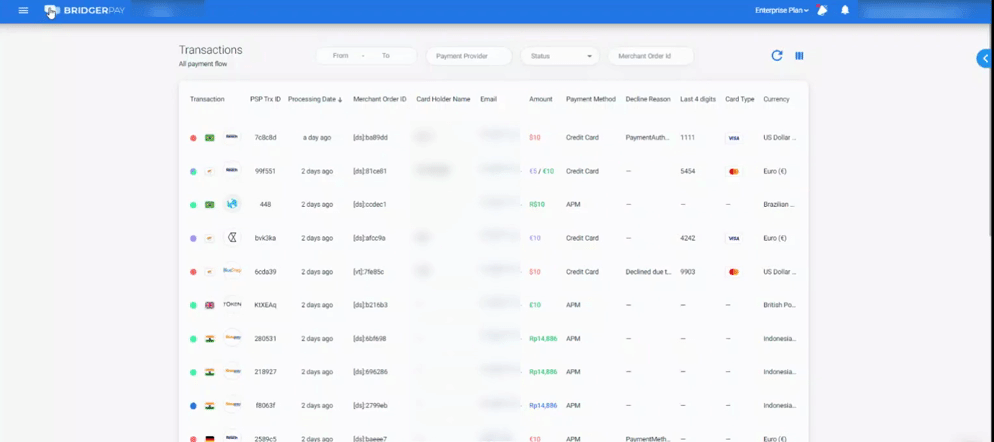Click provider logo in row f8063f
The width and height of the screenshot is (994, 442).
232,405
